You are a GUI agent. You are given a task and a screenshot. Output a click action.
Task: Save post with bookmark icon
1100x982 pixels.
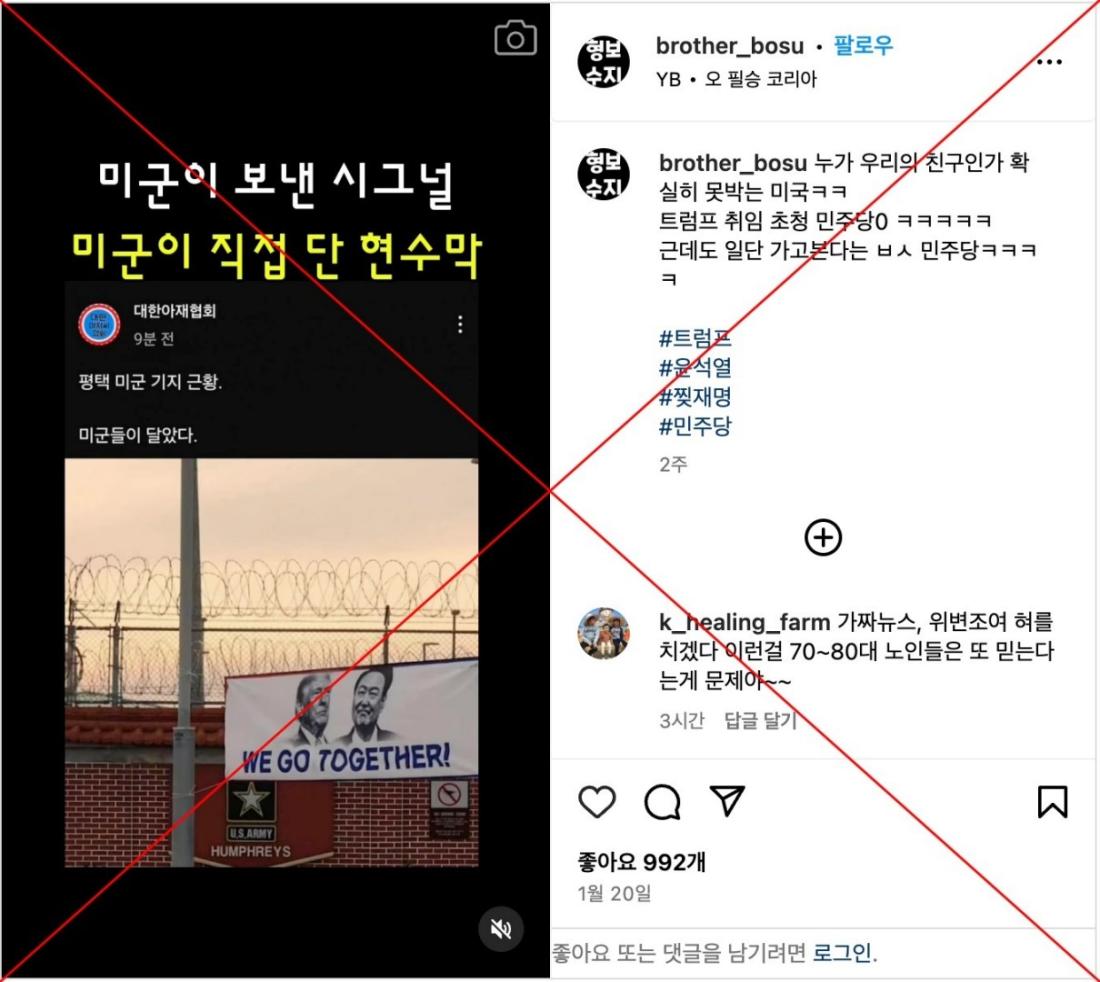pyautogui.click(x=1052, y=802)
